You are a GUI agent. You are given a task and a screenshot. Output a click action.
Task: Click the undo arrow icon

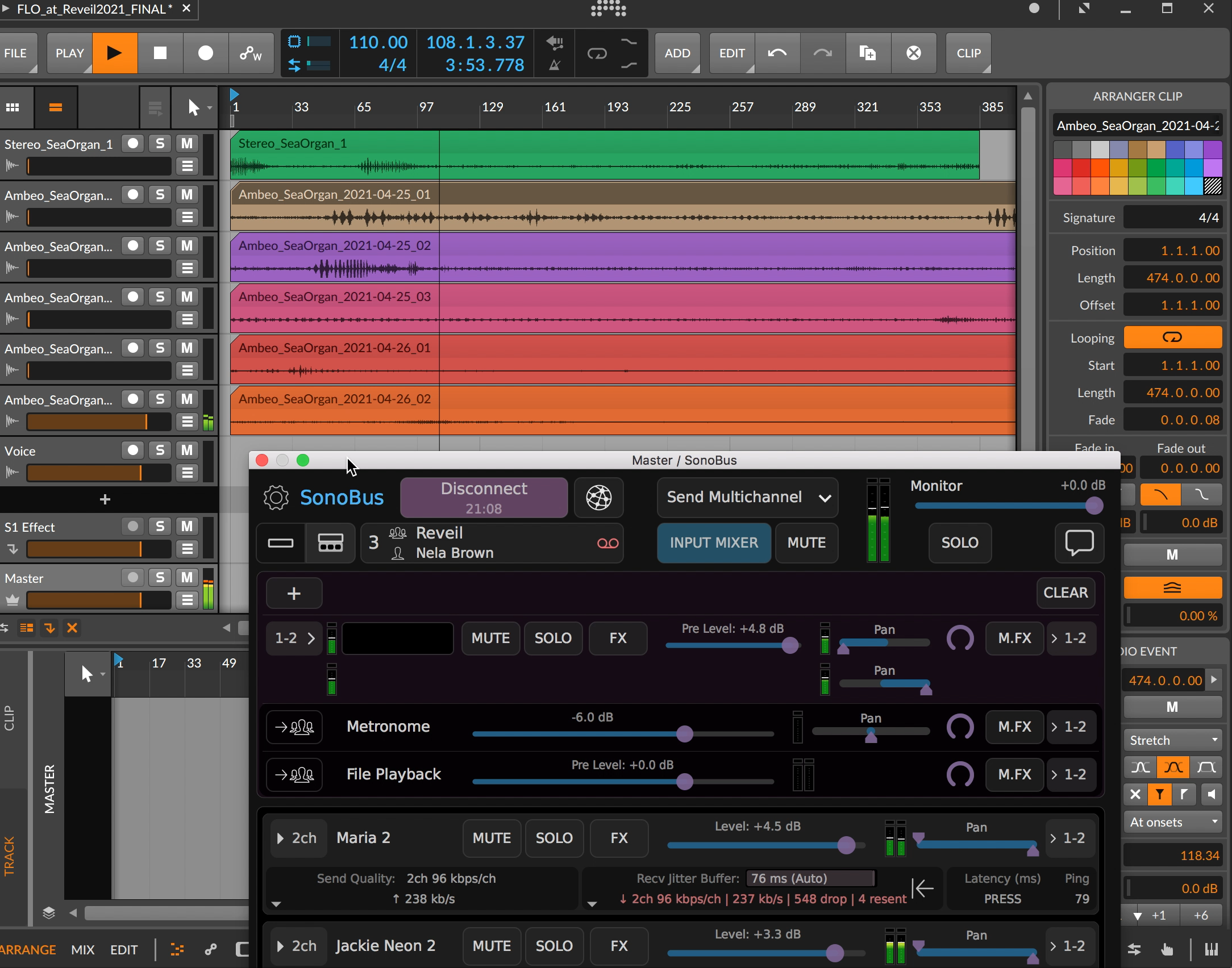click(777, 53)
